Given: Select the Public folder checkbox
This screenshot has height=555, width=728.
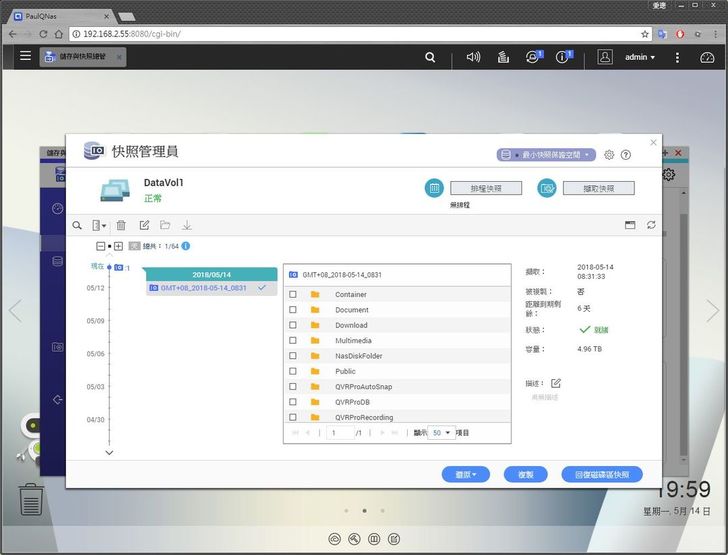Looking at the screenshot, I should [x=292, y=371].
